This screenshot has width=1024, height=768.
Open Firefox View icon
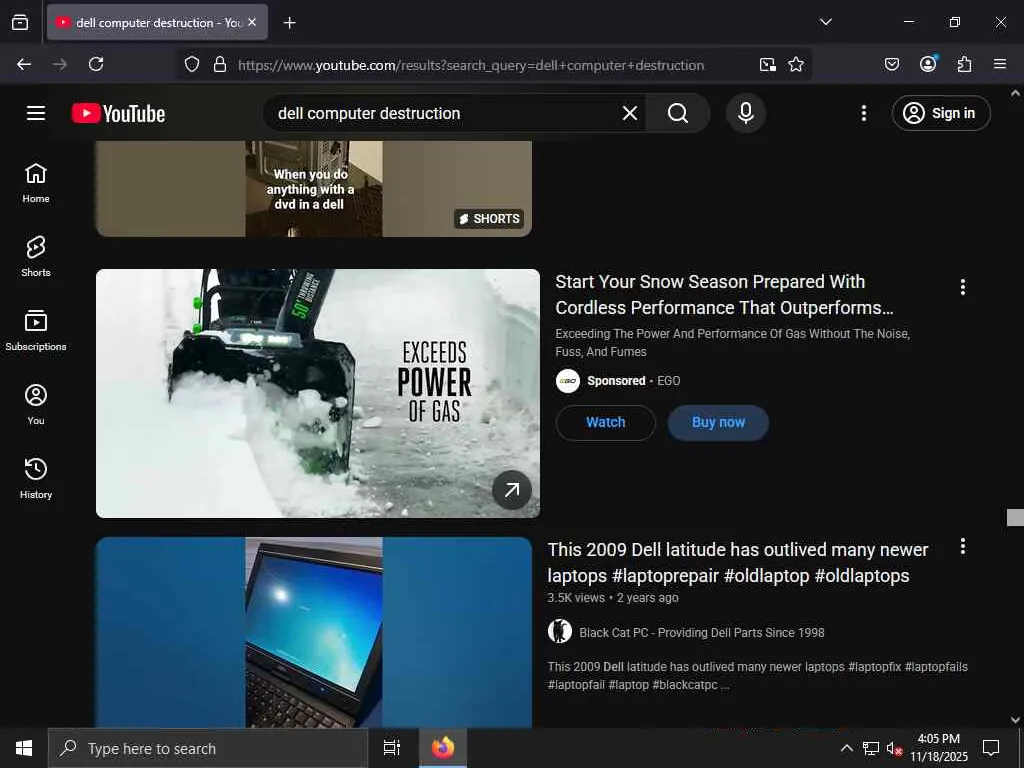tap(20, 22)
